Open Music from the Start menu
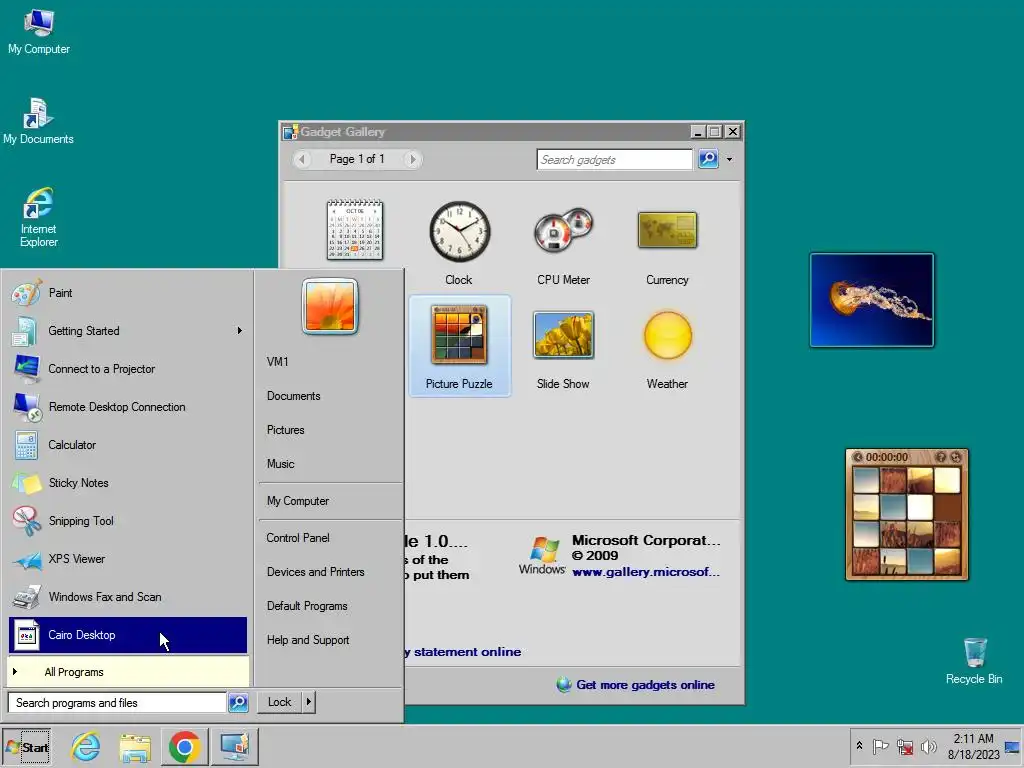The height and width of the screenshot is (768, 1024). (280, 464)
